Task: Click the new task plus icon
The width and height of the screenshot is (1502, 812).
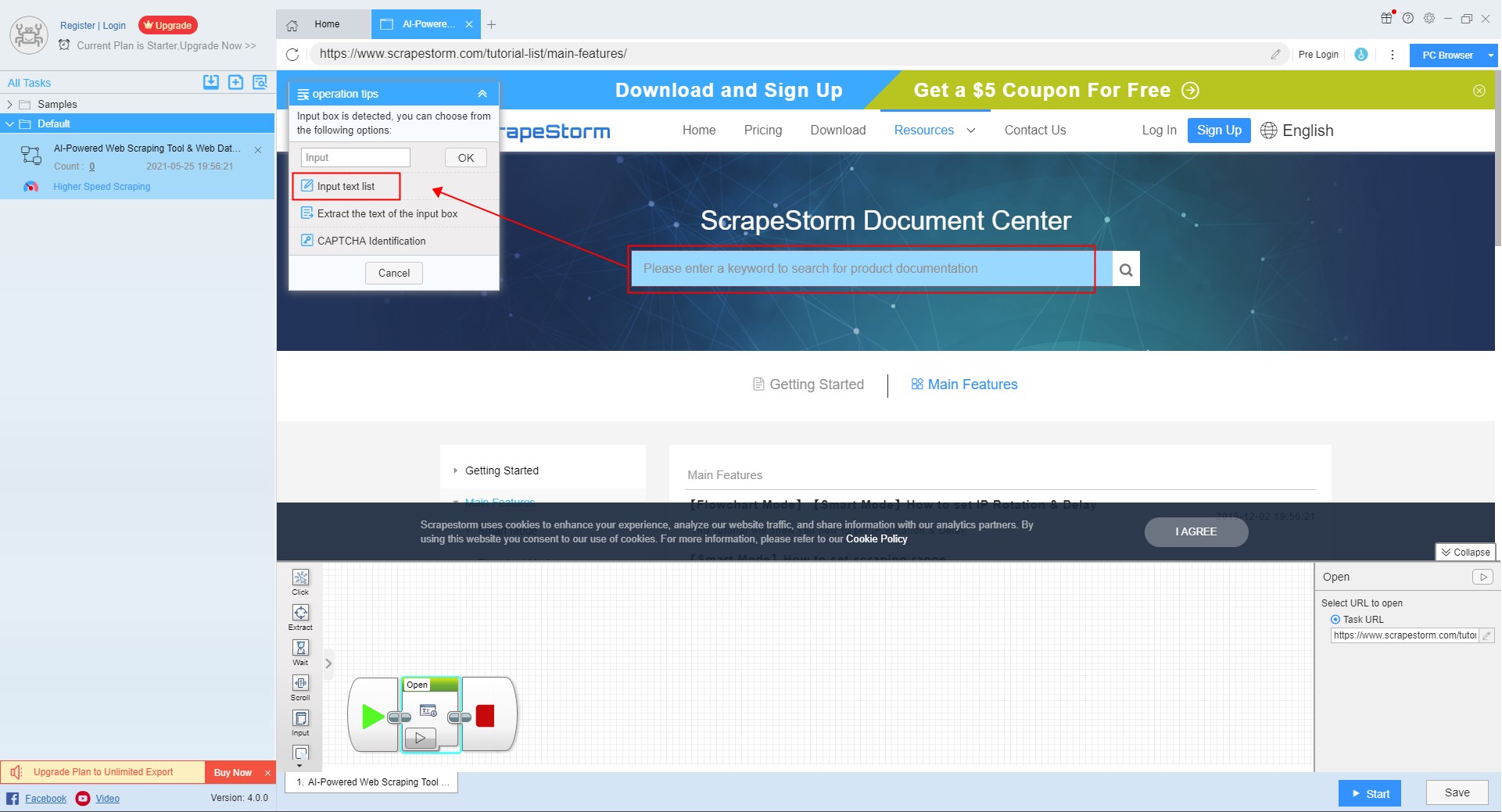Action: pos(235,82)
